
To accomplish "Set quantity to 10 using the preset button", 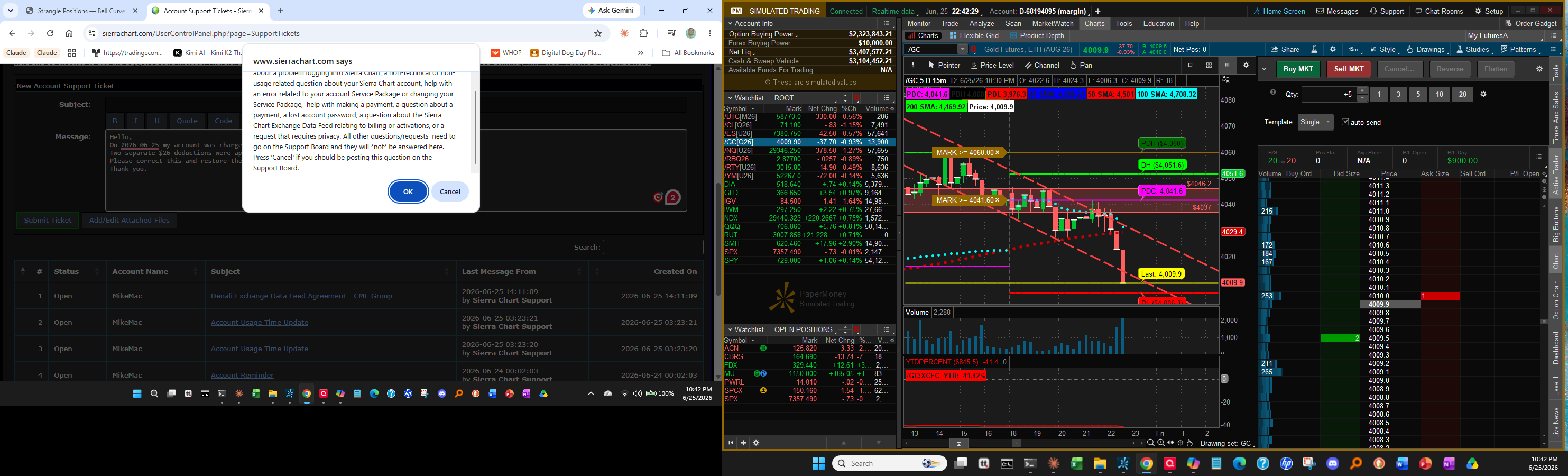I will click(x=1439, y=94).
